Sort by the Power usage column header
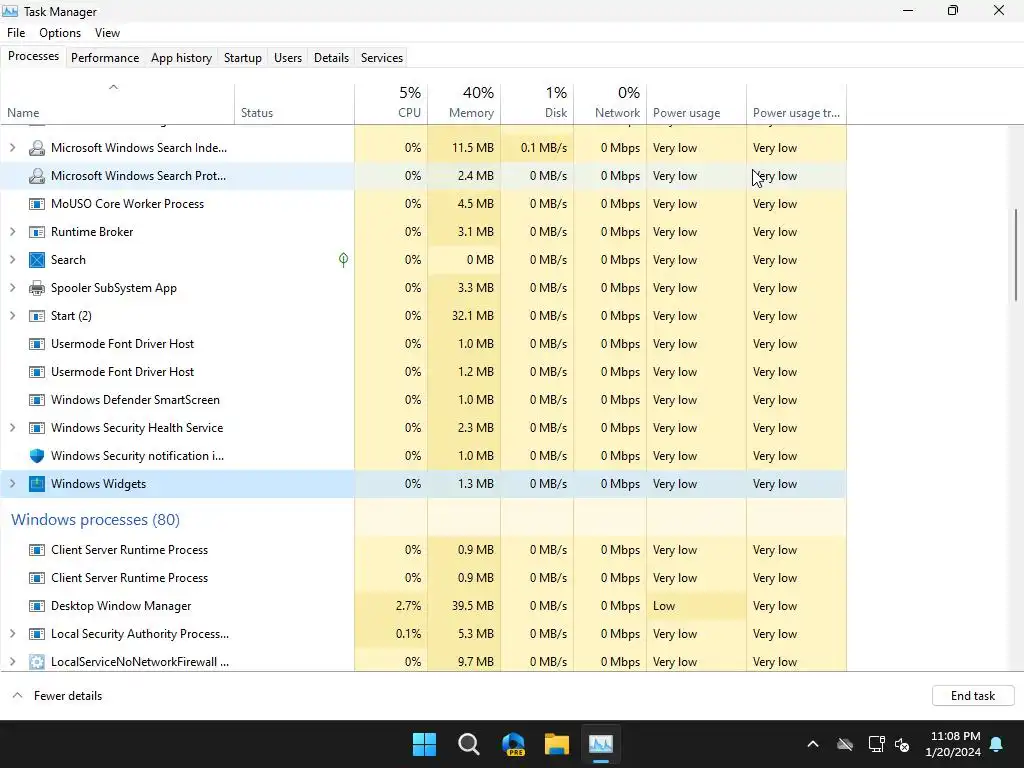 tap(696, 103)
